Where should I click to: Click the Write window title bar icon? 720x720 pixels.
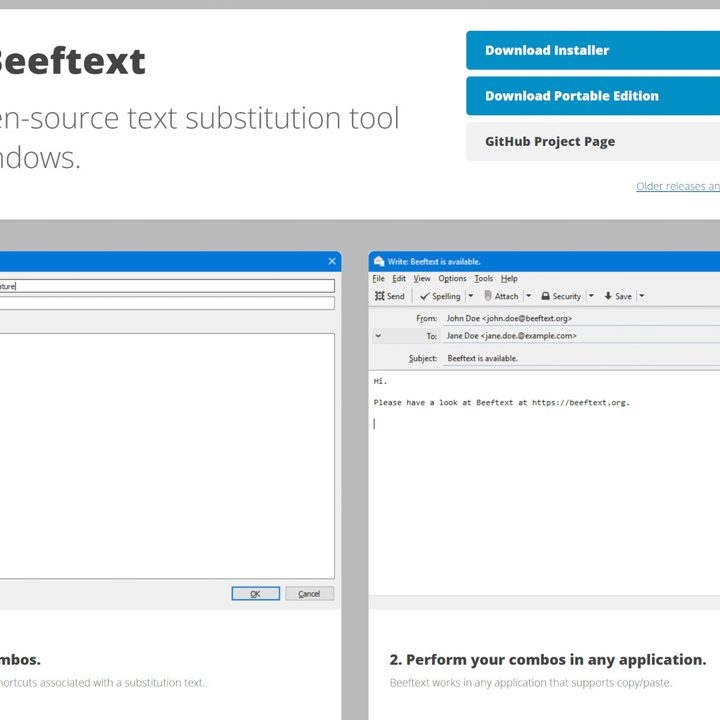(x=379, y=261)
